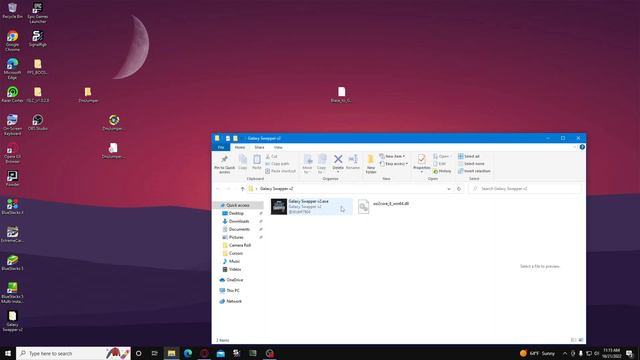
Task: Select the Recycle Bin on the desktop
Action: tap(12, 11)
